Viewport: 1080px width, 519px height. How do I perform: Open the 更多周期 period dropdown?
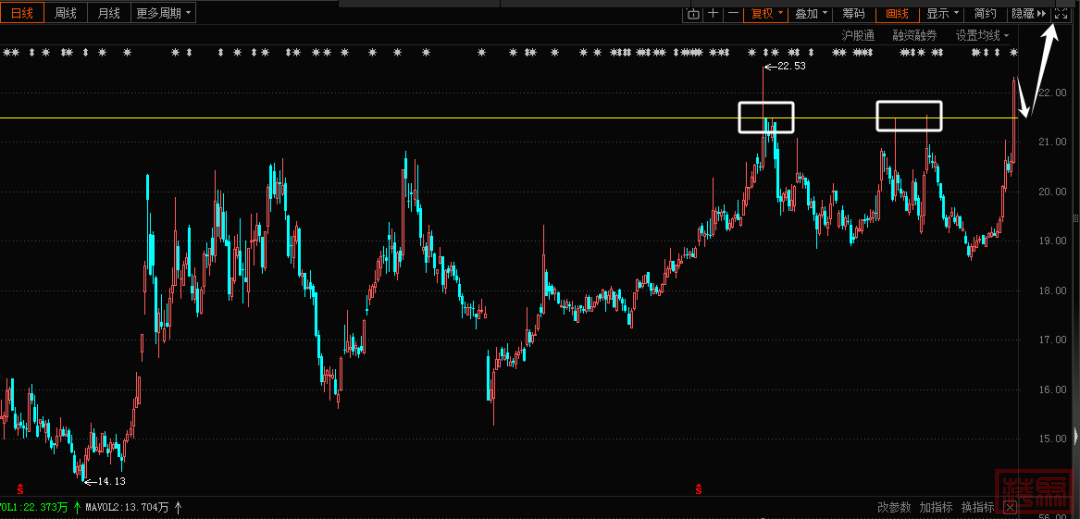click(164, 13)
